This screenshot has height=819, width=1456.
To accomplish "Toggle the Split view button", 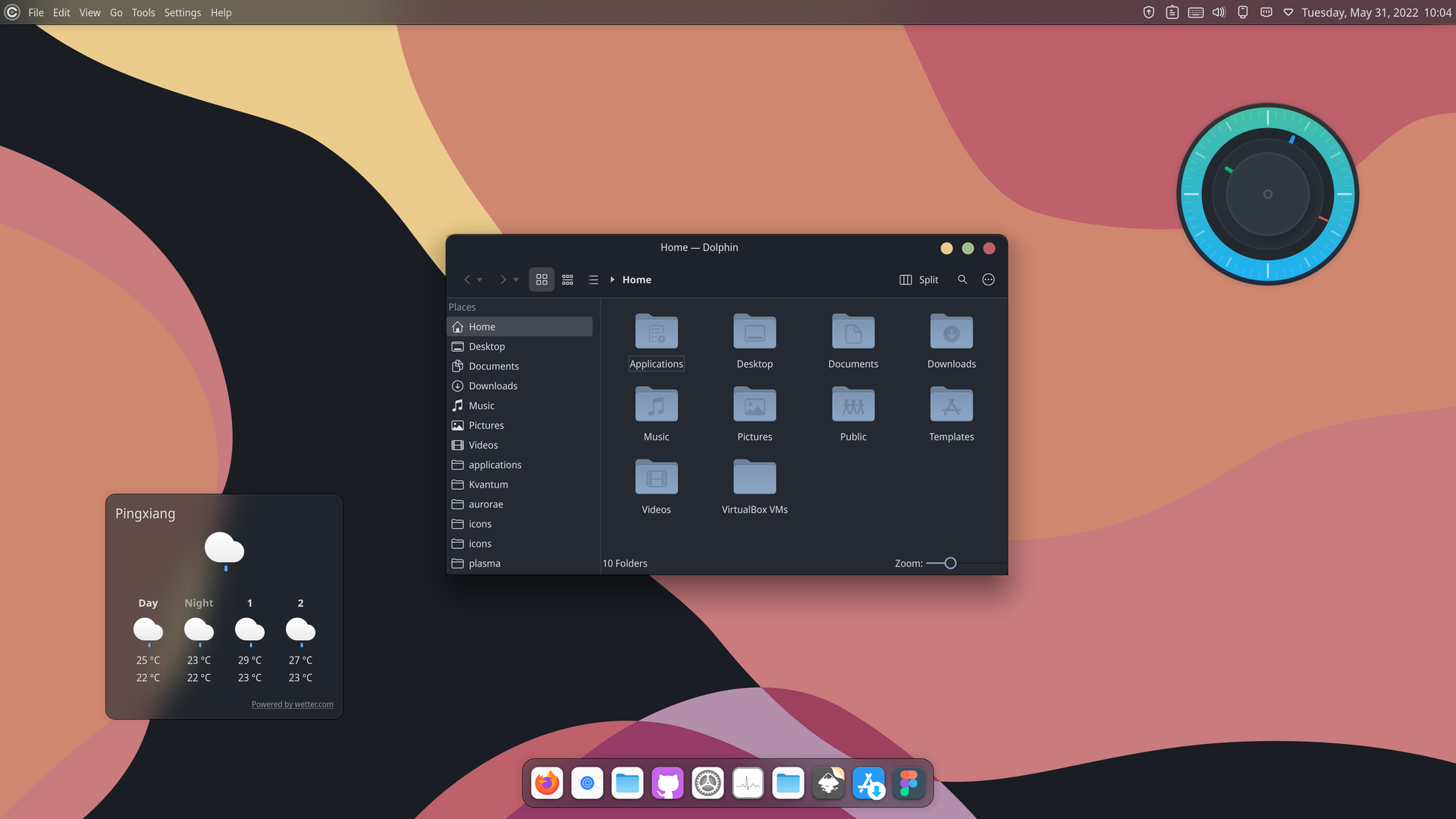I will (918, 280).
